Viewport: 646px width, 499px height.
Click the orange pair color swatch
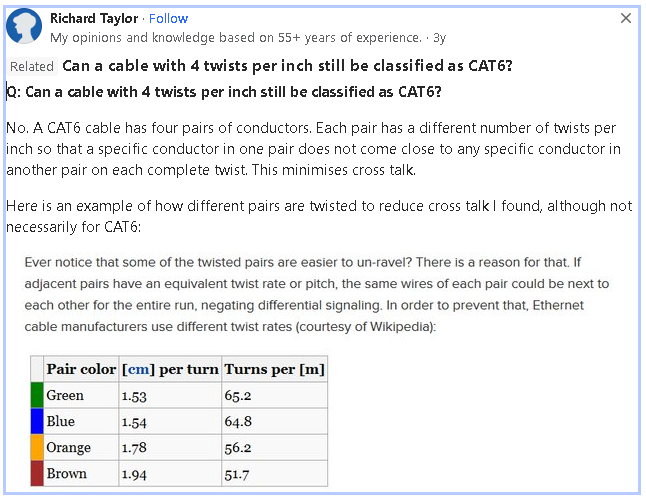point(37,447)
